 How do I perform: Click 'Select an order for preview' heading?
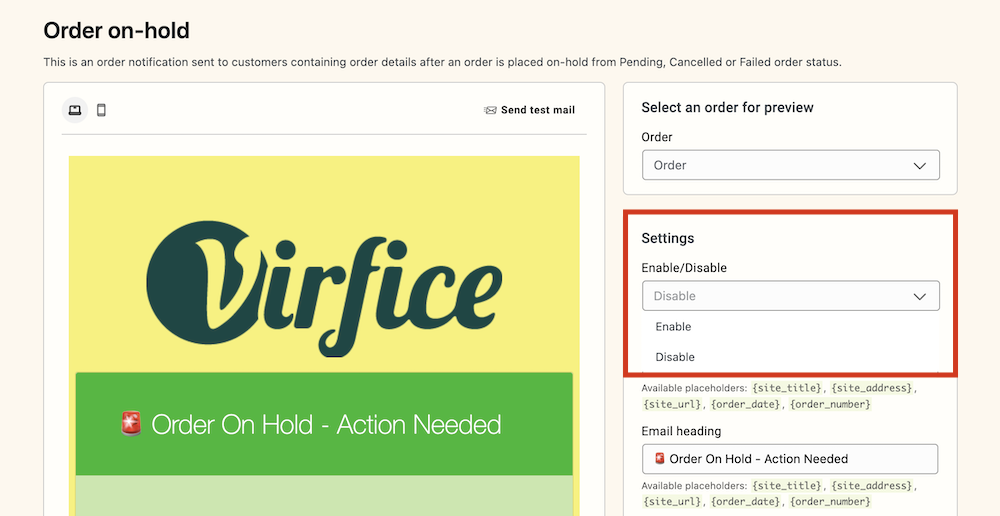[727, 108]
